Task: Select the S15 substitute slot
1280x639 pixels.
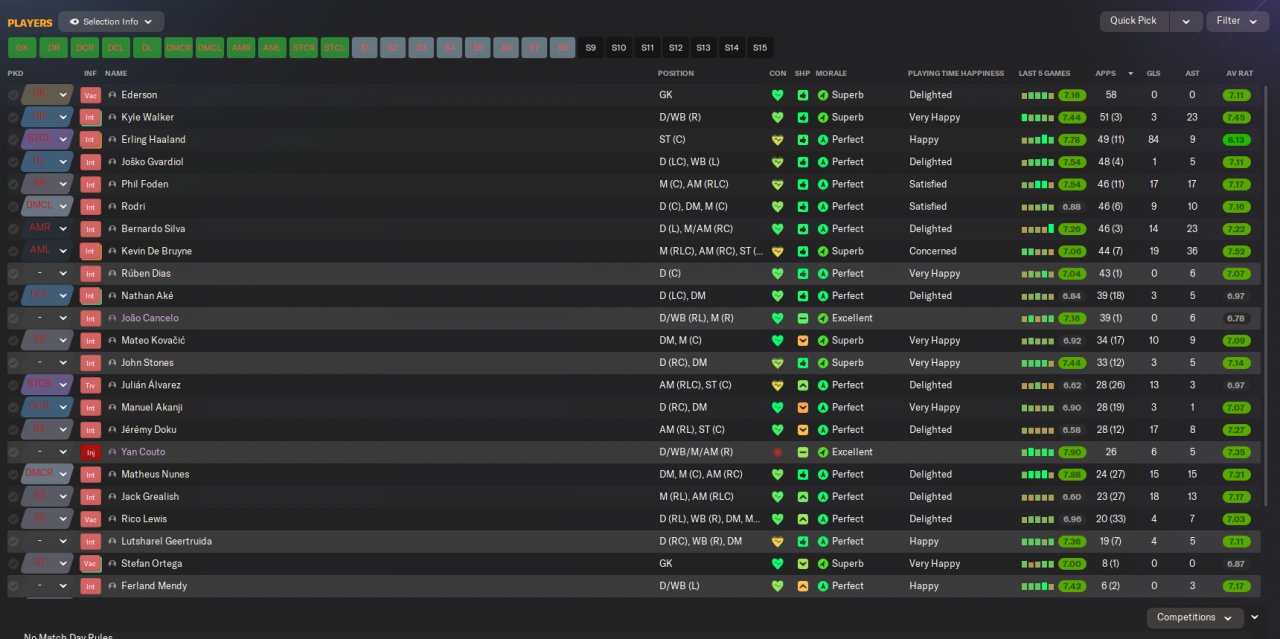Action: pos(760,48)
